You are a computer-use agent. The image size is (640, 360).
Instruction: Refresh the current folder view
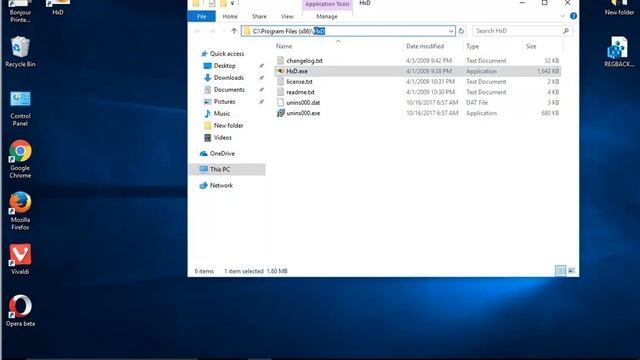click(461, 31)
